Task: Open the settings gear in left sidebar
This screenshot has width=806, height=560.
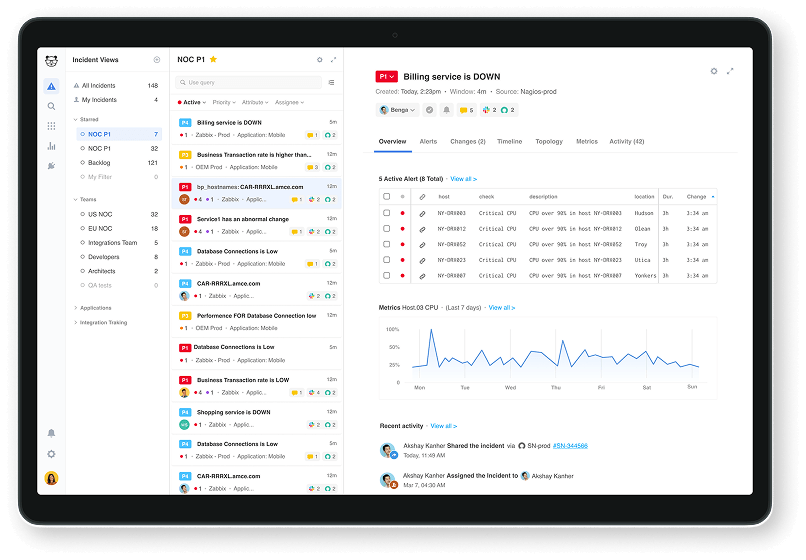Action: click(x=51, y=454)
